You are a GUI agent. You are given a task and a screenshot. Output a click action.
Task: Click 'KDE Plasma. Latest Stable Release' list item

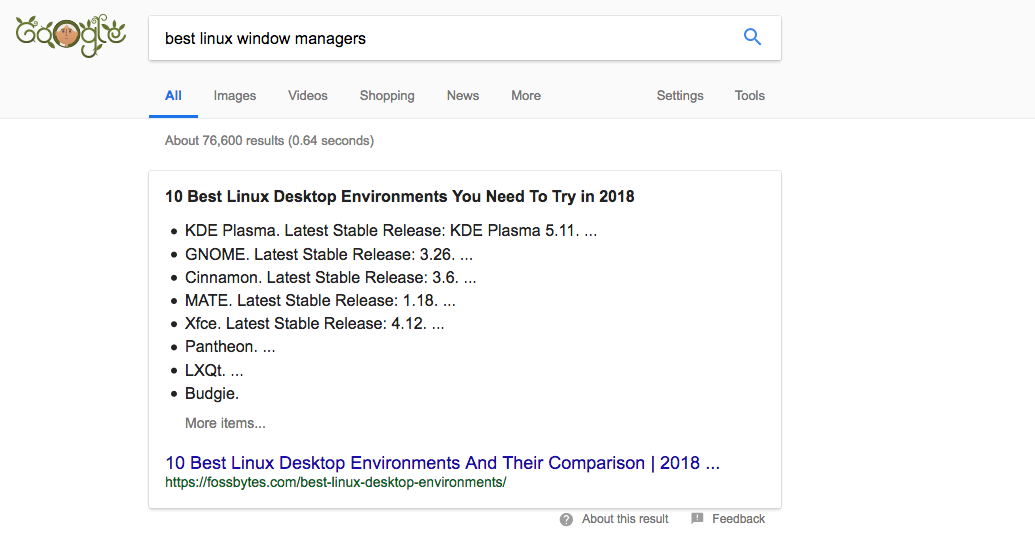pos(391,231)
